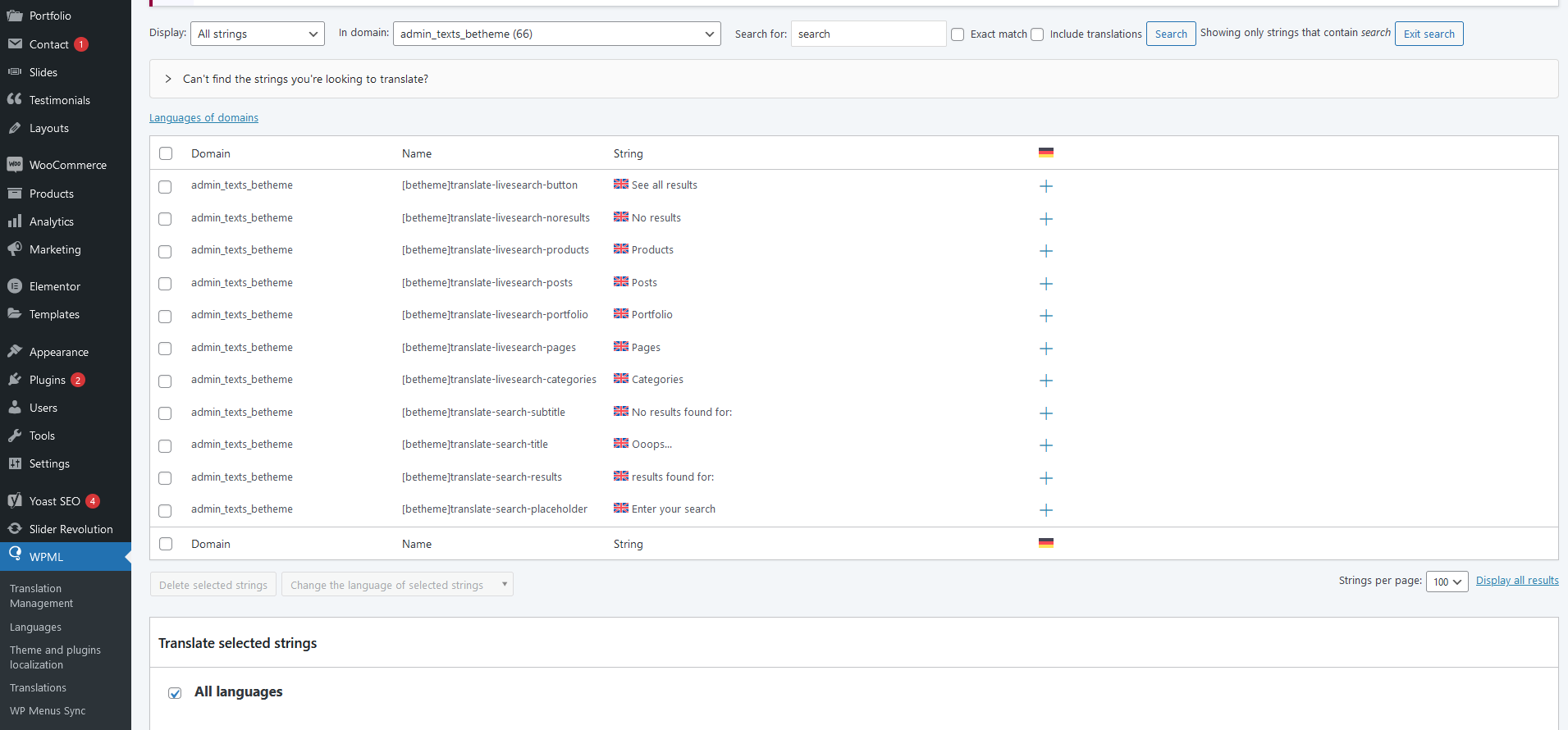Add translation for 'Enter your search' string
1568x730 pixels.
(1045, 510)
